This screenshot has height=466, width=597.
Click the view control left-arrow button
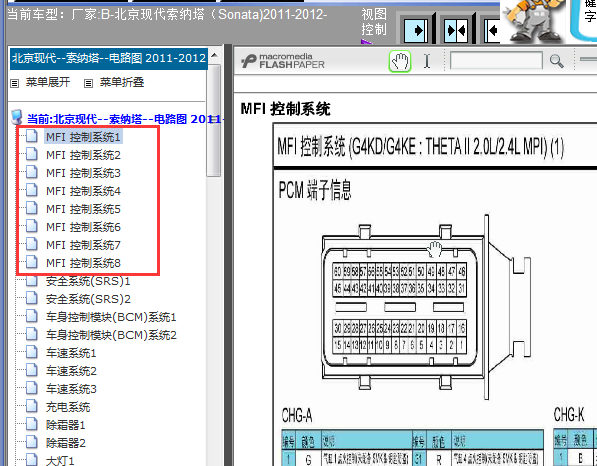pyautogui.click(x=493, y=30)
